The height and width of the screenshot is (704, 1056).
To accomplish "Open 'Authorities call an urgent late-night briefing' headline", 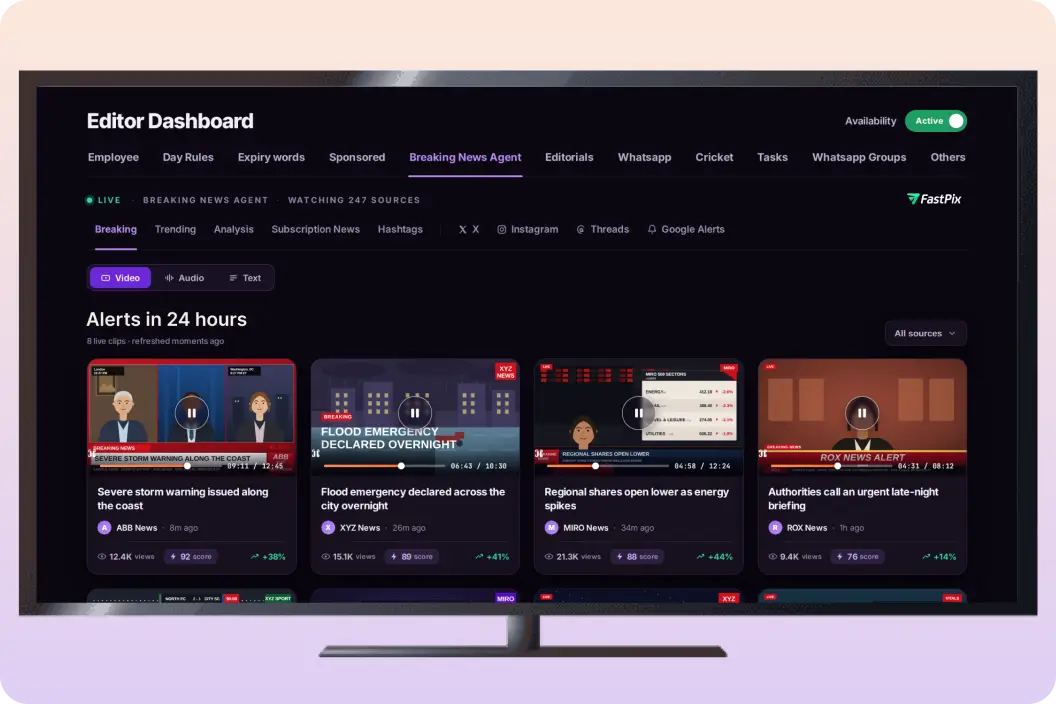I will tap(853, 499).
